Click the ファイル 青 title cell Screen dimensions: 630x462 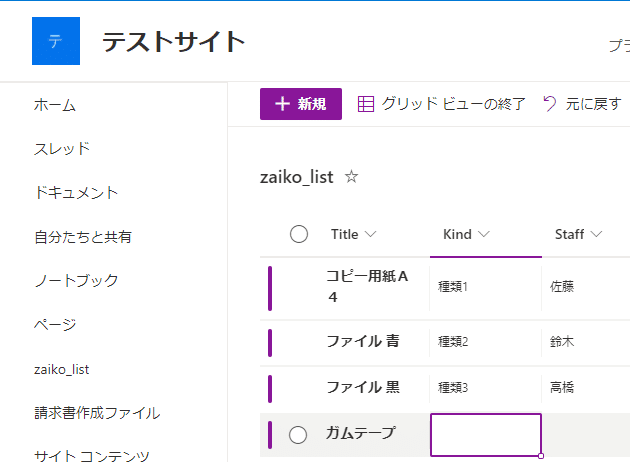click(363, 341)
